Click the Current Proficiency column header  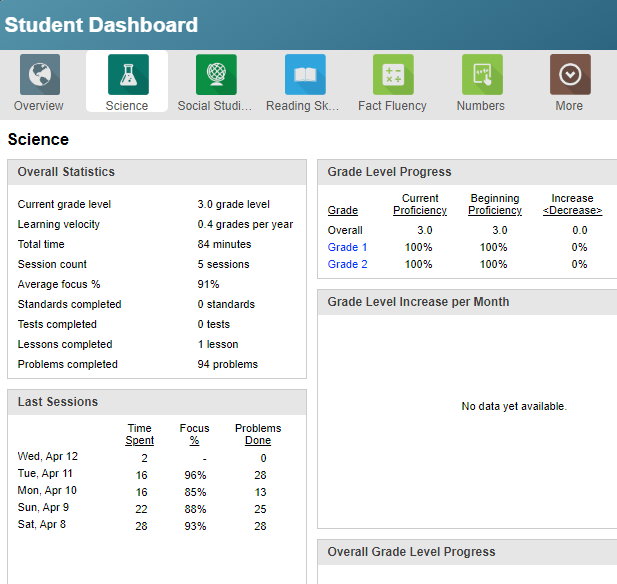point(420,205)
